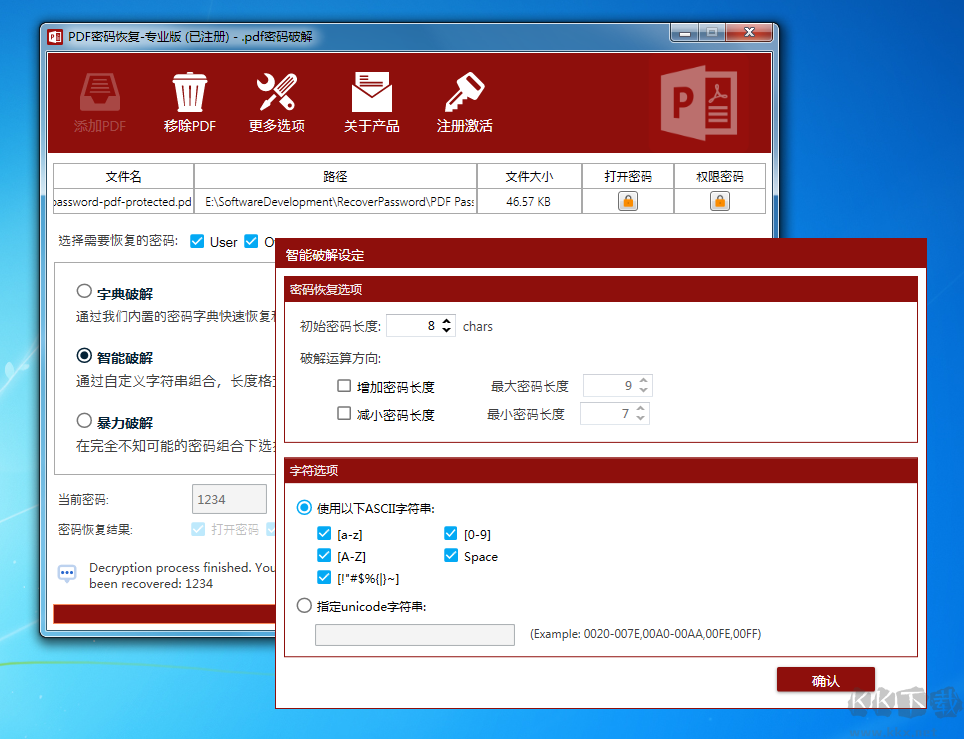Screen dimensions: 964x739
Task: Click the lock icon under 权限密码
Action: (719, 201)
